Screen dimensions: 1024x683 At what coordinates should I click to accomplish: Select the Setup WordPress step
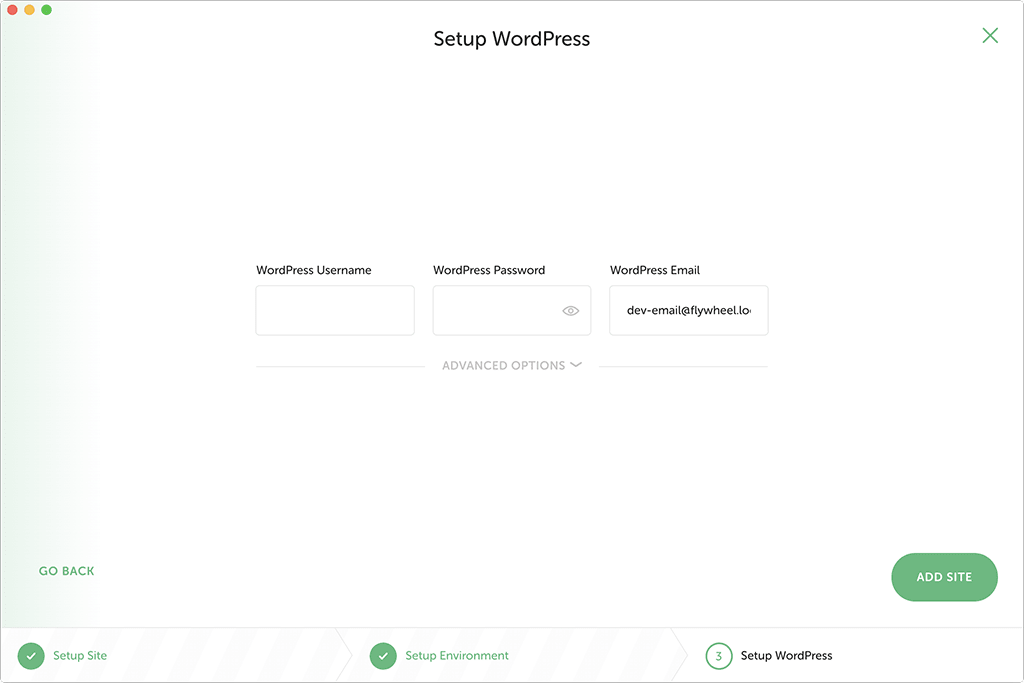point(786,656)
